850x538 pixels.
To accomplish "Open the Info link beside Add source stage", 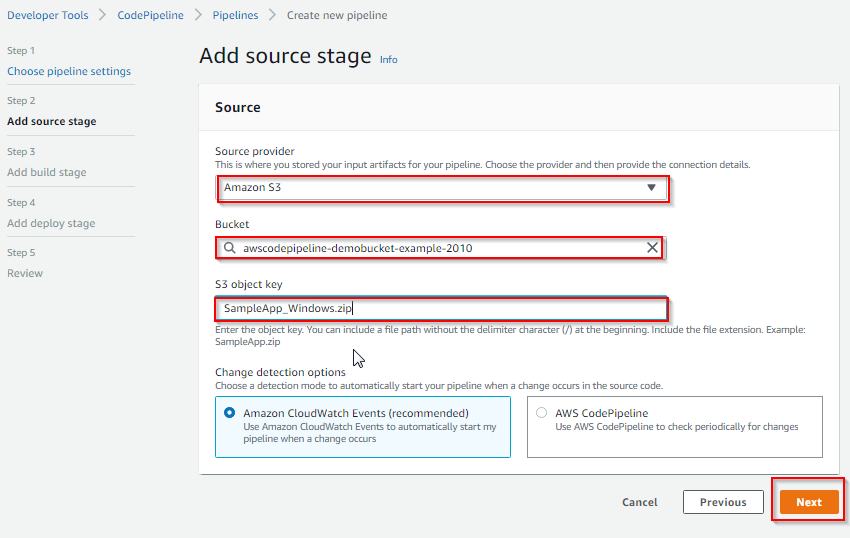I will tap(388, 60).
